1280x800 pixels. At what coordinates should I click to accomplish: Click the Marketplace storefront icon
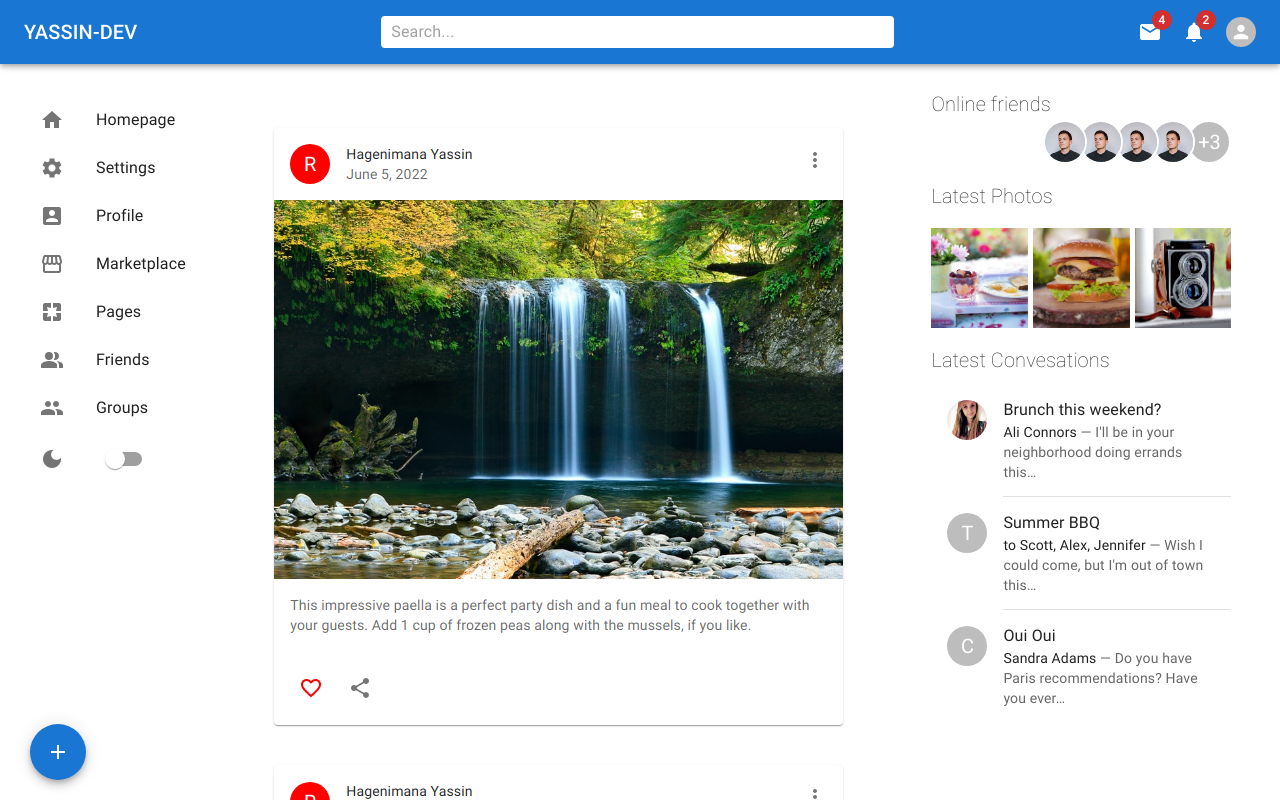(x=52, y=264)
